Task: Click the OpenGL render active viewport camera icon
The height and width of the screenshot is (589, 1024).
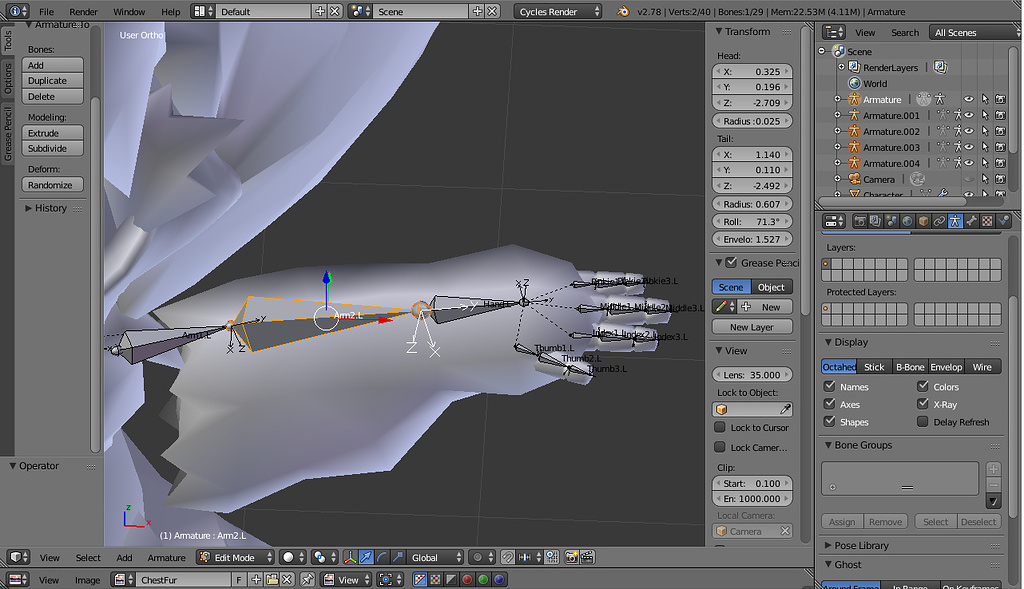Action: pyautogui.click(x=571, y=558)
